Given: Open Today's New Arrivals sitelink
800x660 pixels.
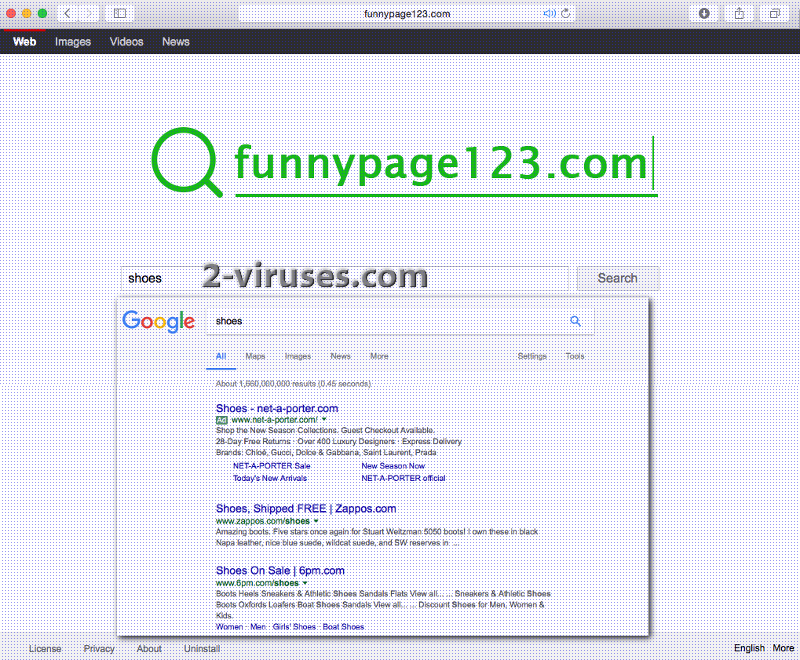Looking at the screenshot, I should tap(270, 478).
